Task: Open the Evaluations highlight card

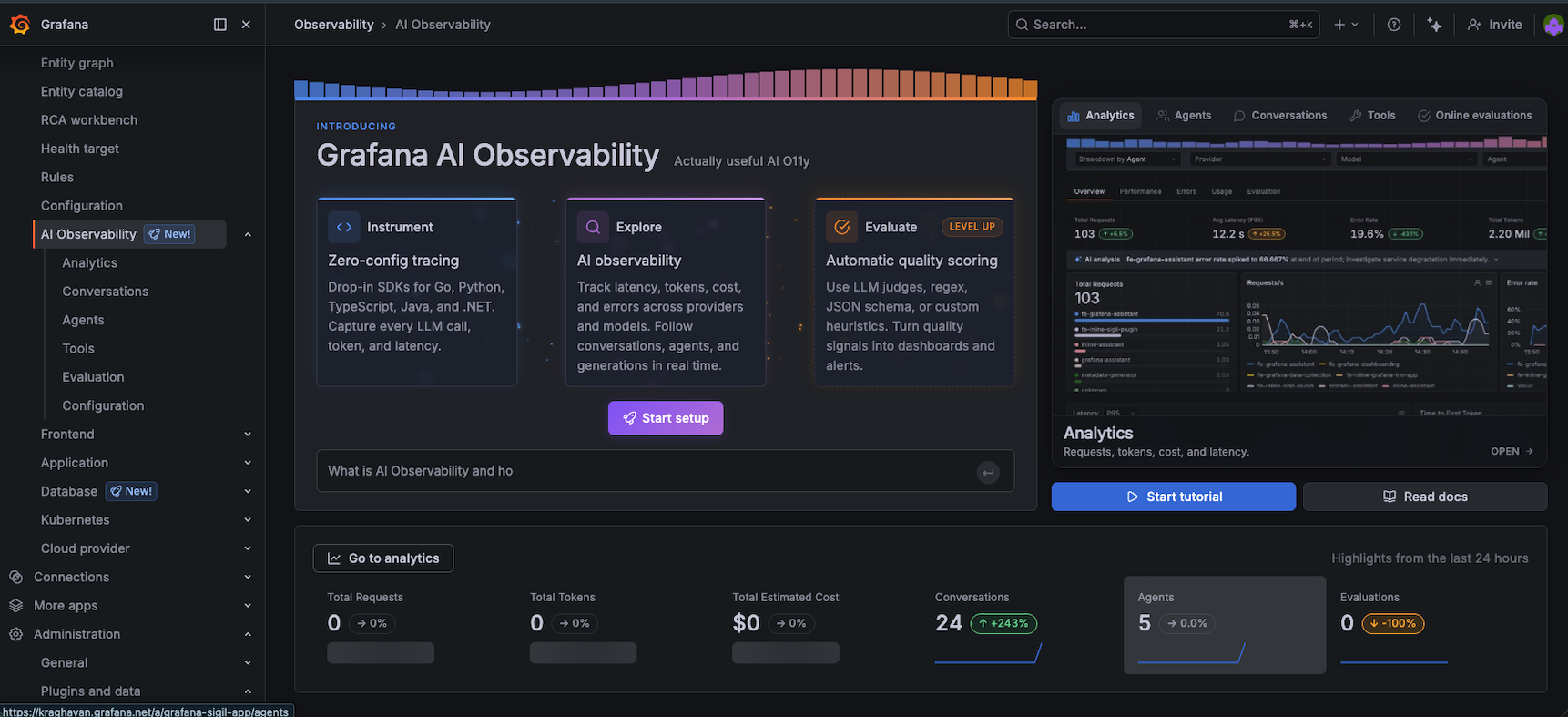Action: pyautogui.click(x=1428, y=625)
